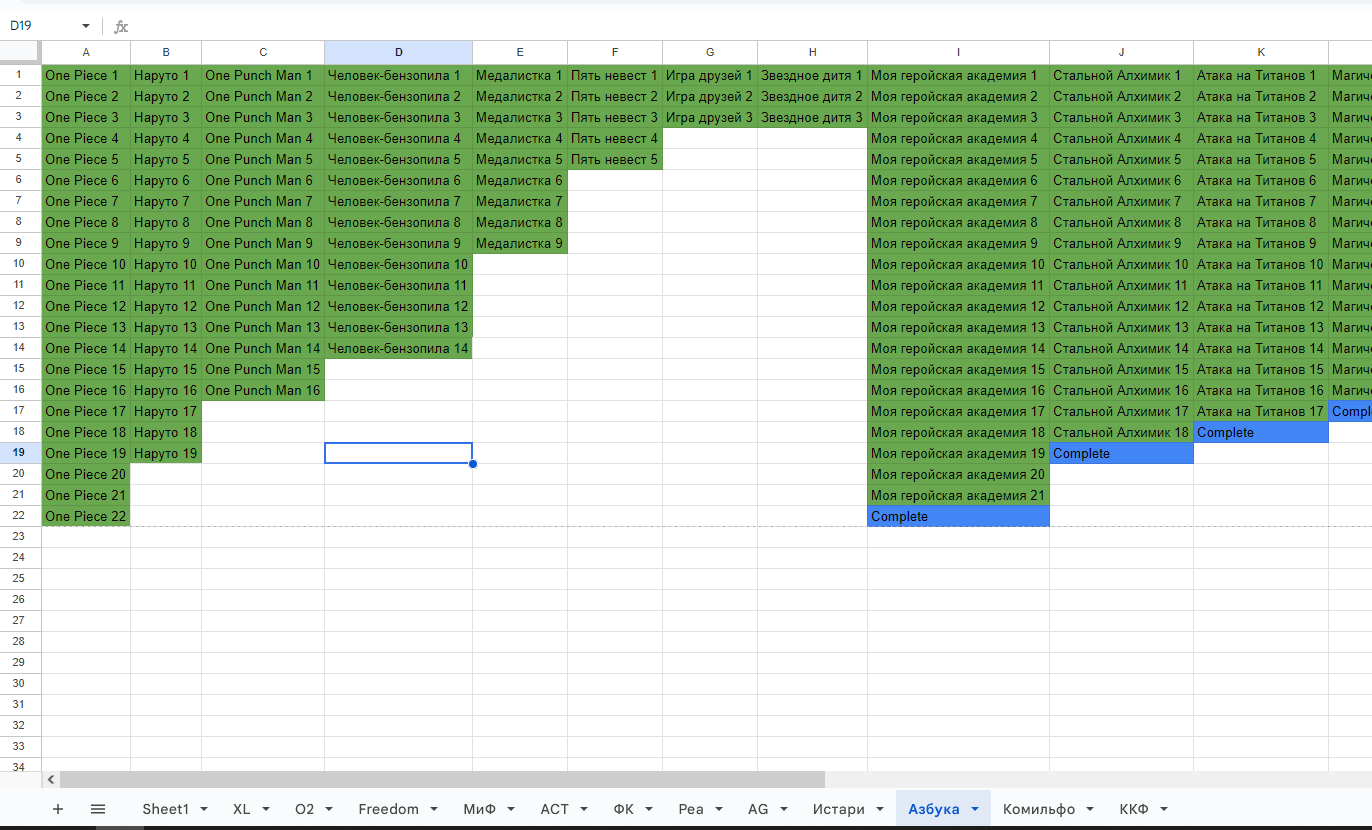
Task: Click the select-all corner box
Action: tap(20, 52)
